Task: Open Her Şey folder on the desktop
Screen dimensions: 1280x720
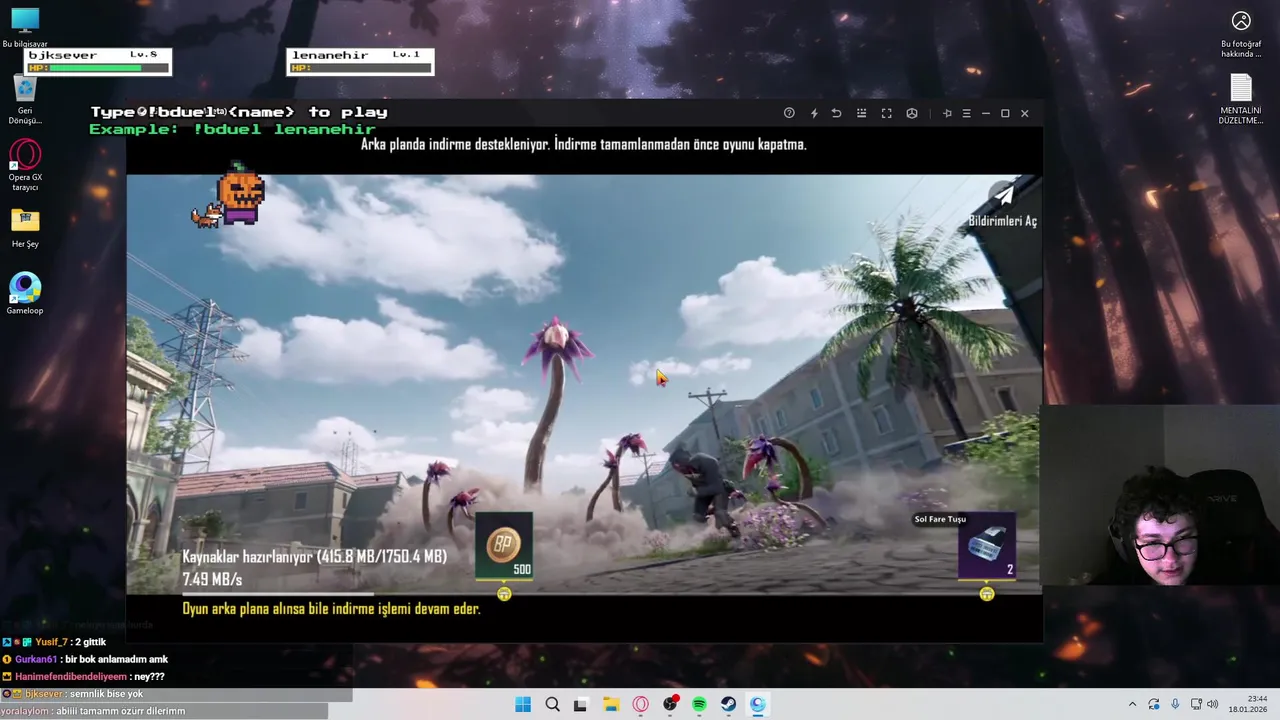Action: (x=25, y=228)
